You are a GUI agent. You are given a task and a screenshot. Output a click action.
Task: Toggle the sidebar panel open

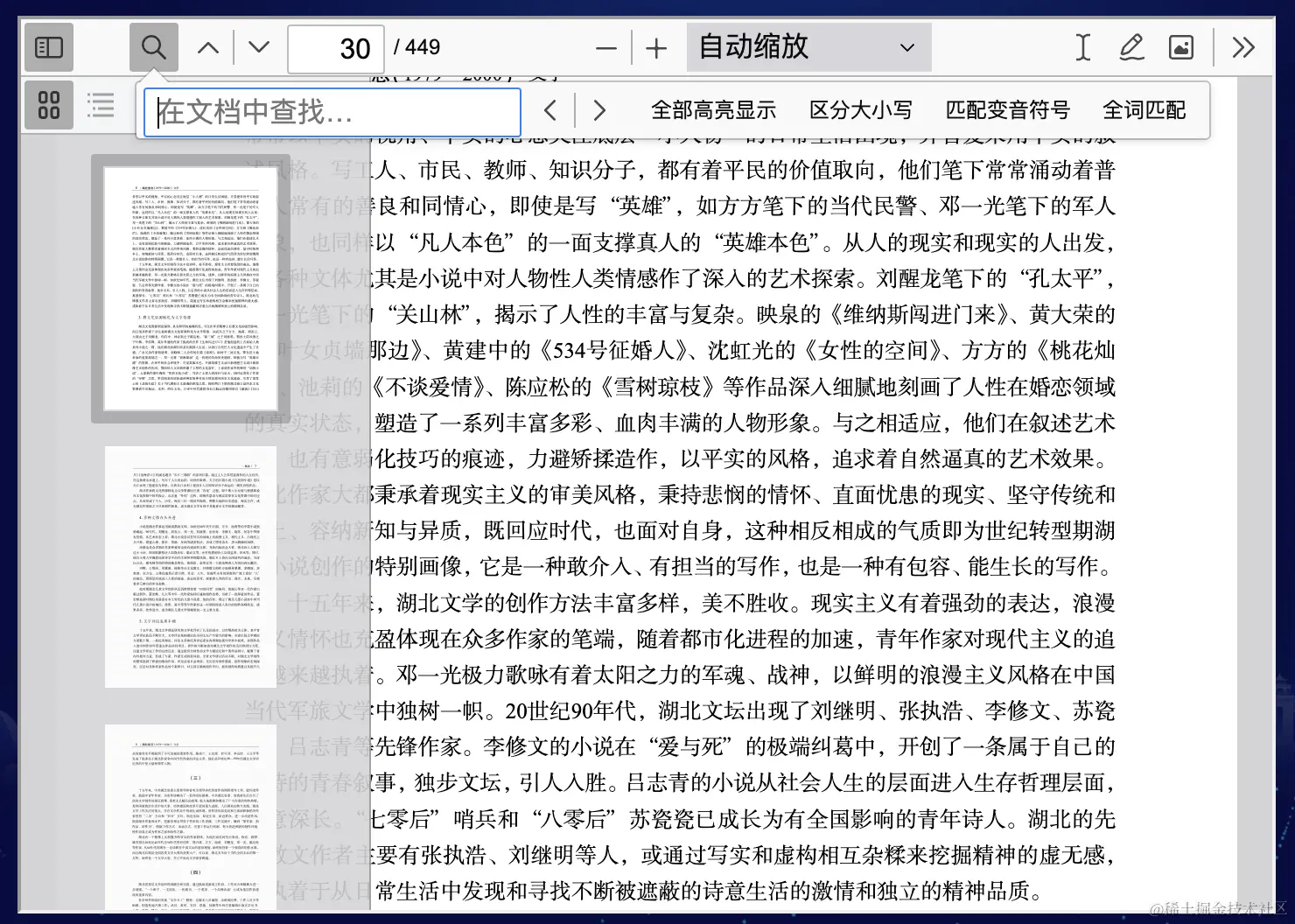48,47
